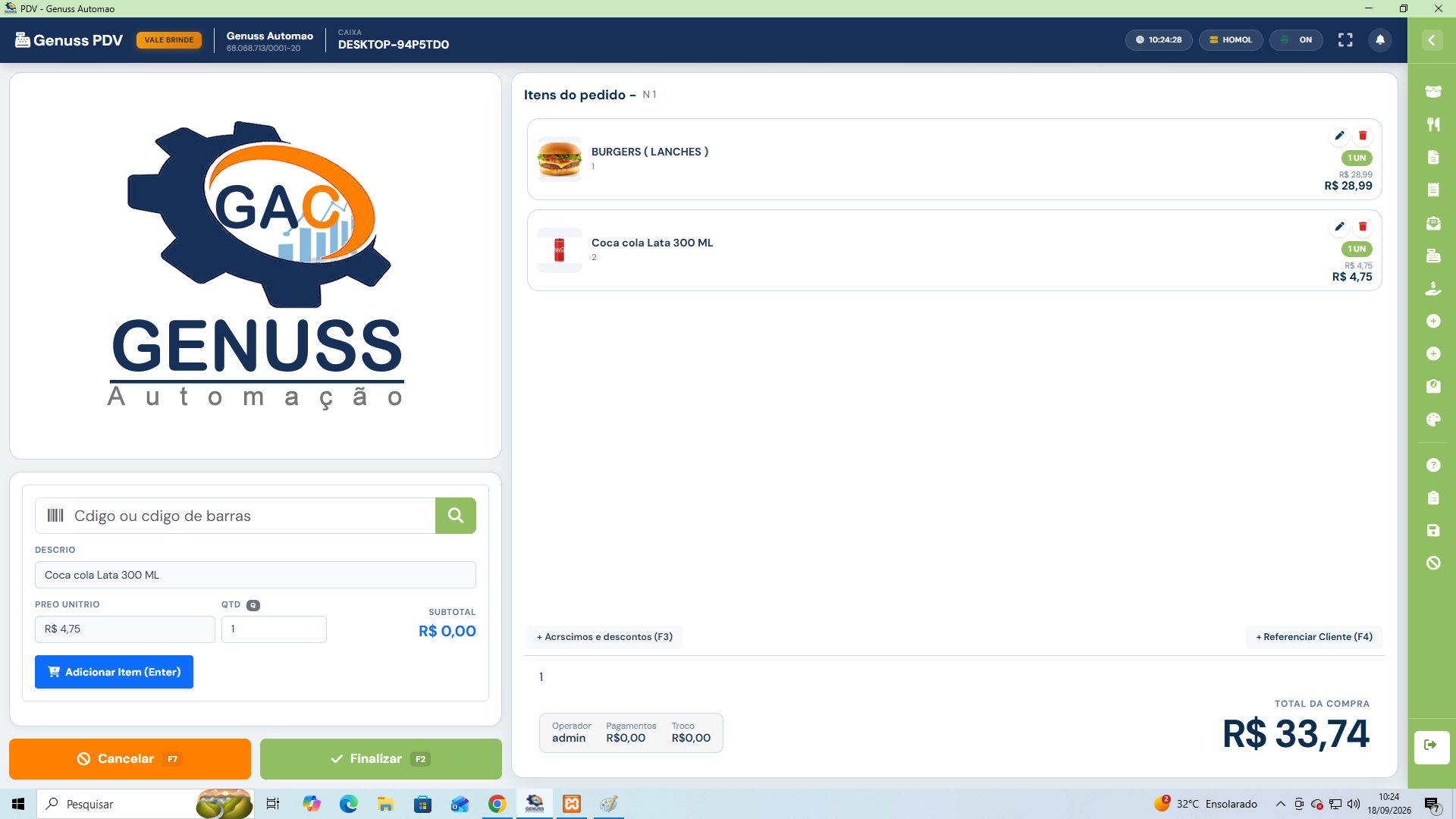This screenshot has height=819, width=1456.
Task: Open the fork and knife sidebar icon
Action: point(1433,124)
